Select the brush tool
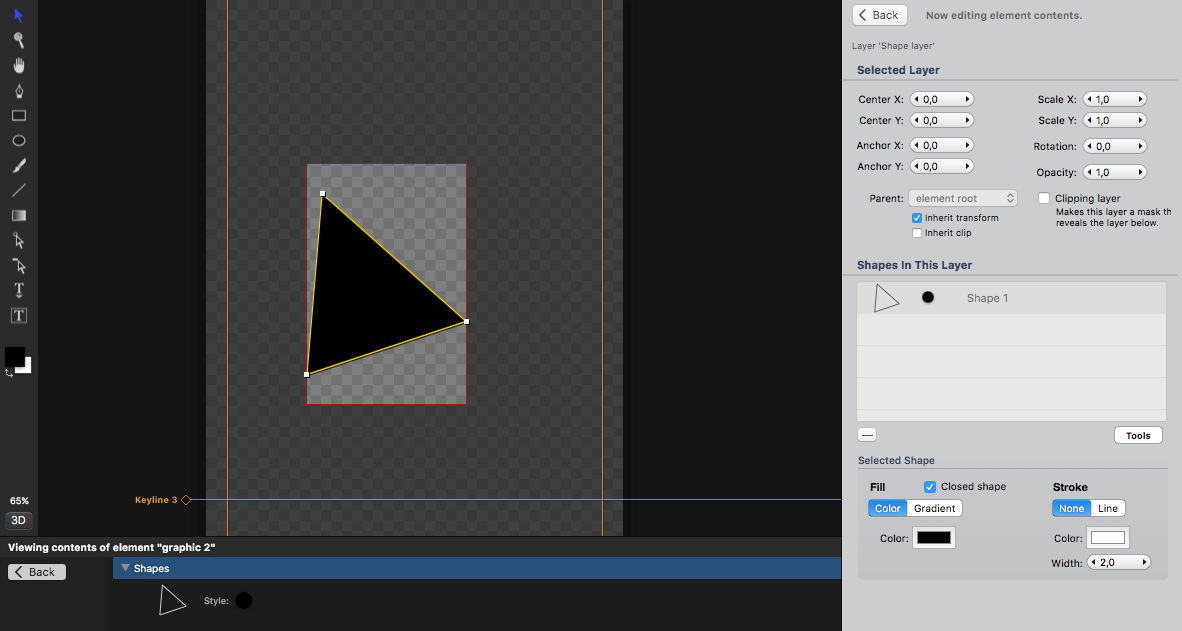 tap(19, 166)
